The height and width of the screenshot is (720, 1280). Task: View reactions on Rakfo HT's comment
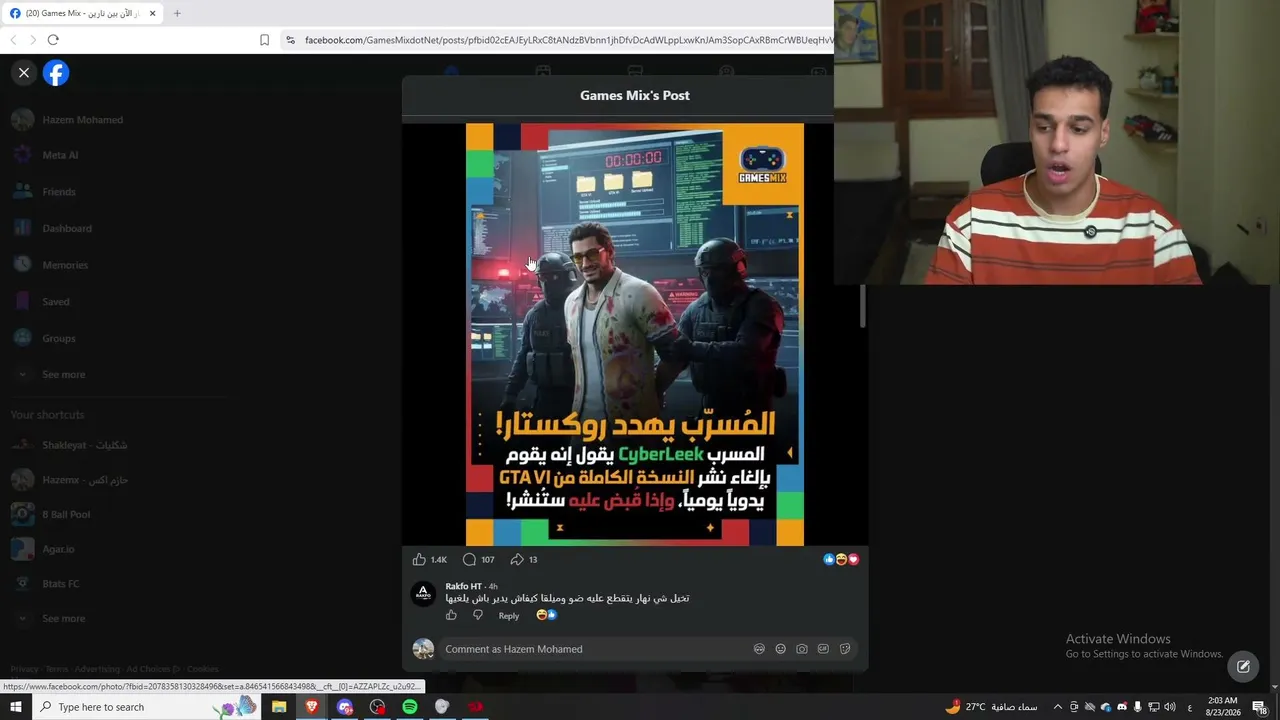546,615
